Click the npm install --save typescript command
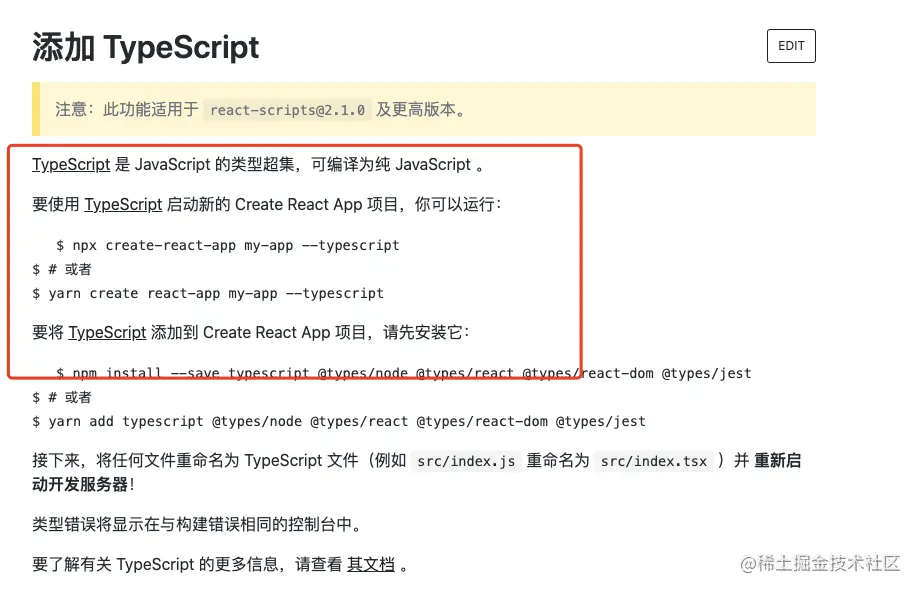Image resolution: width=919 pixels, height=592 pixels. click(403, 373)
